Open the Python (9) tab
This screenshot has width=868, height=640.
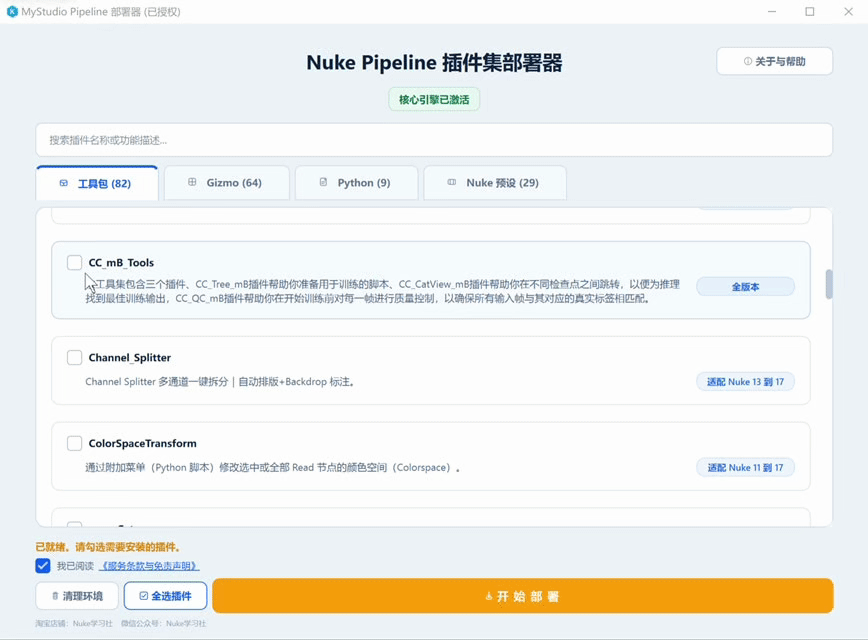tap(356, 183)
